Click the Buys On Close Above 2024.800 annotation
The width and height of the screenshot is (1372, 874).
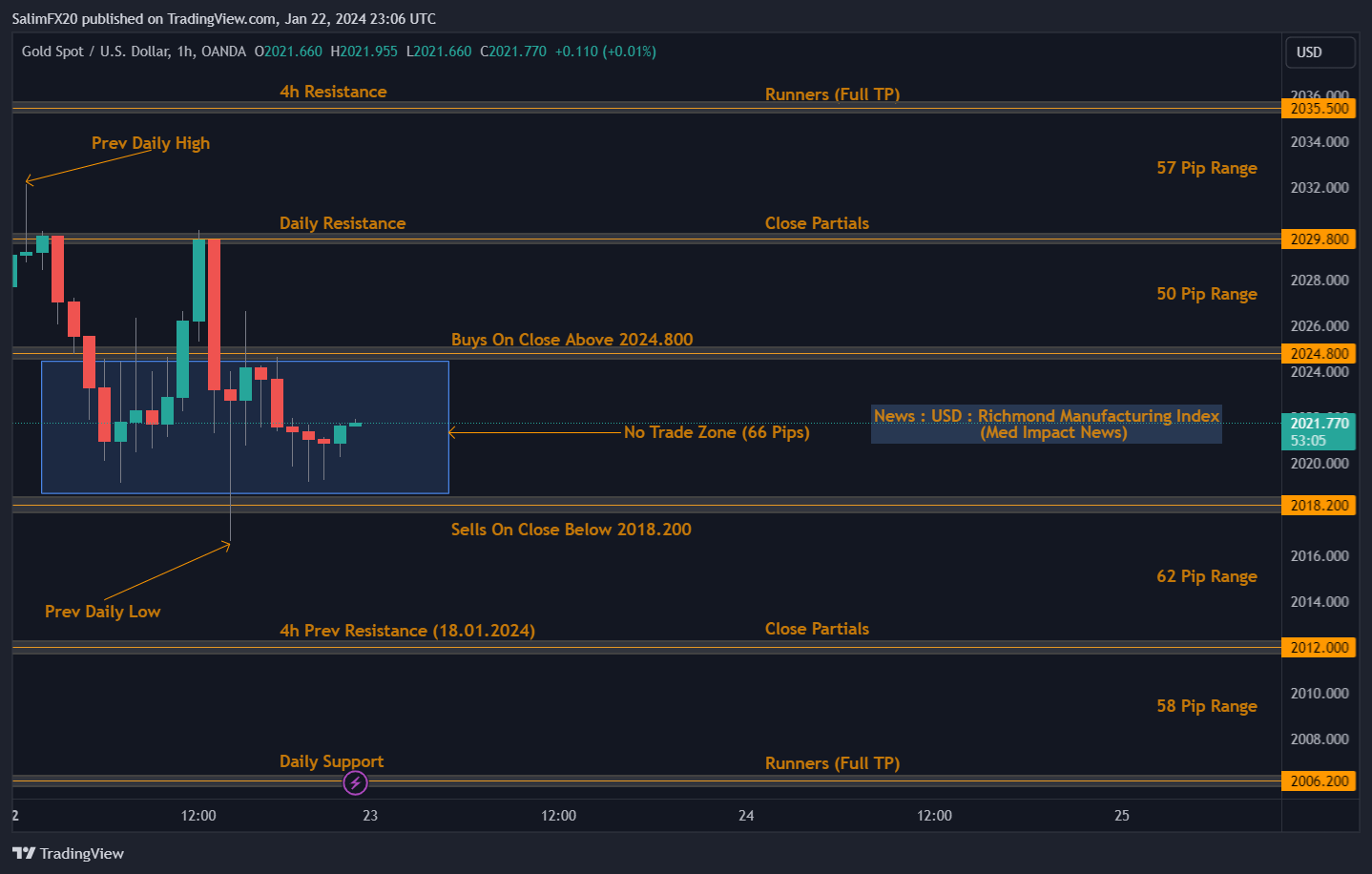tap(572, 339)
